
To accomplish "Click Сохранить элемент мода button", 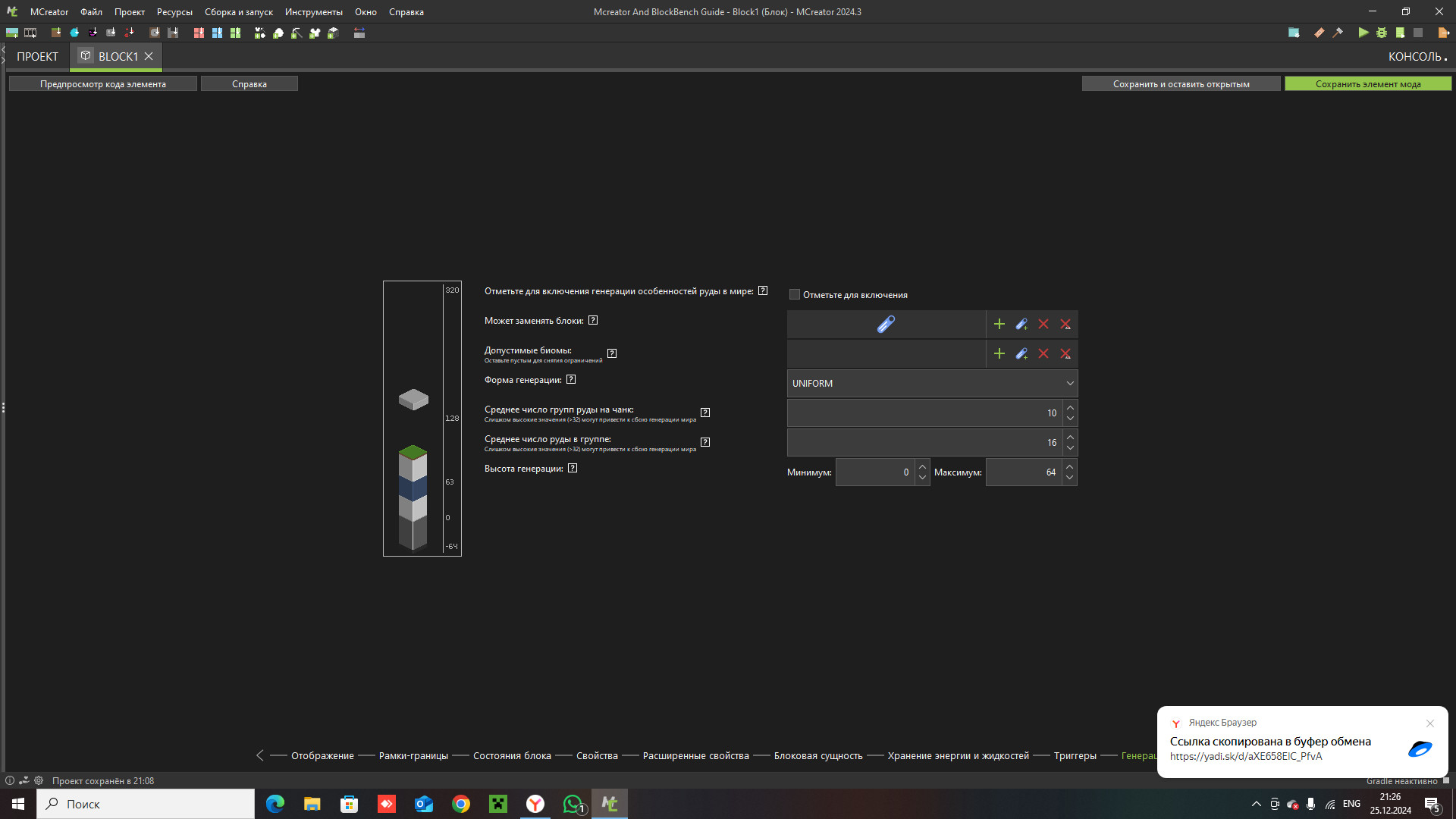I will 1367,84.
